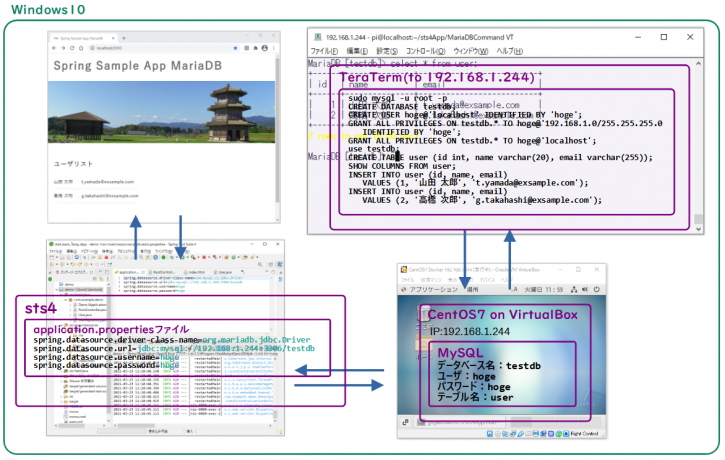
Task: Open Tera Term 設定(S) menu
Action: pyautogui.click(x=388, y=51)
